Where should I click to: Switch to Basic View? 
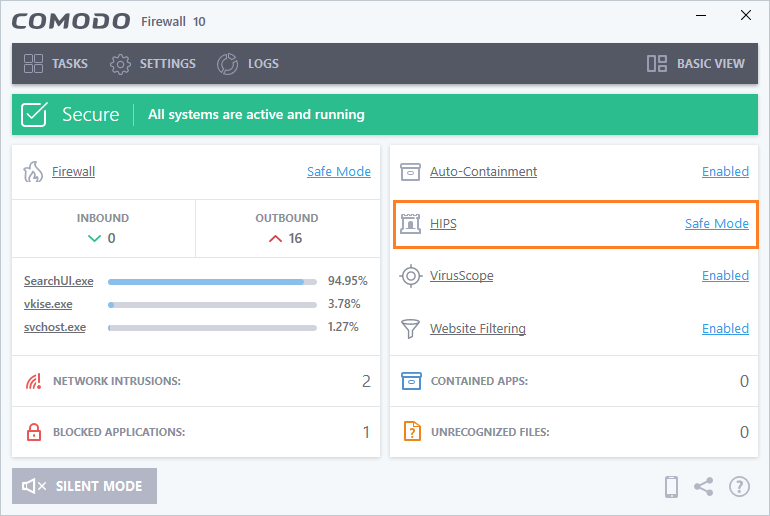tap(696, 63)
